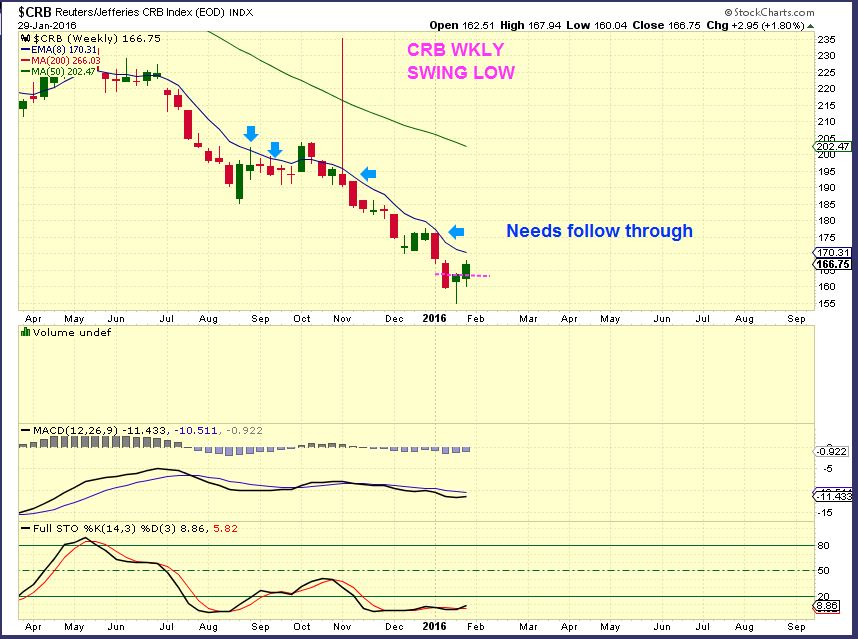This screenshot has width=858, height=639.
Task: Click the latest green weekly candle
Action: click(x=466, y=272)
